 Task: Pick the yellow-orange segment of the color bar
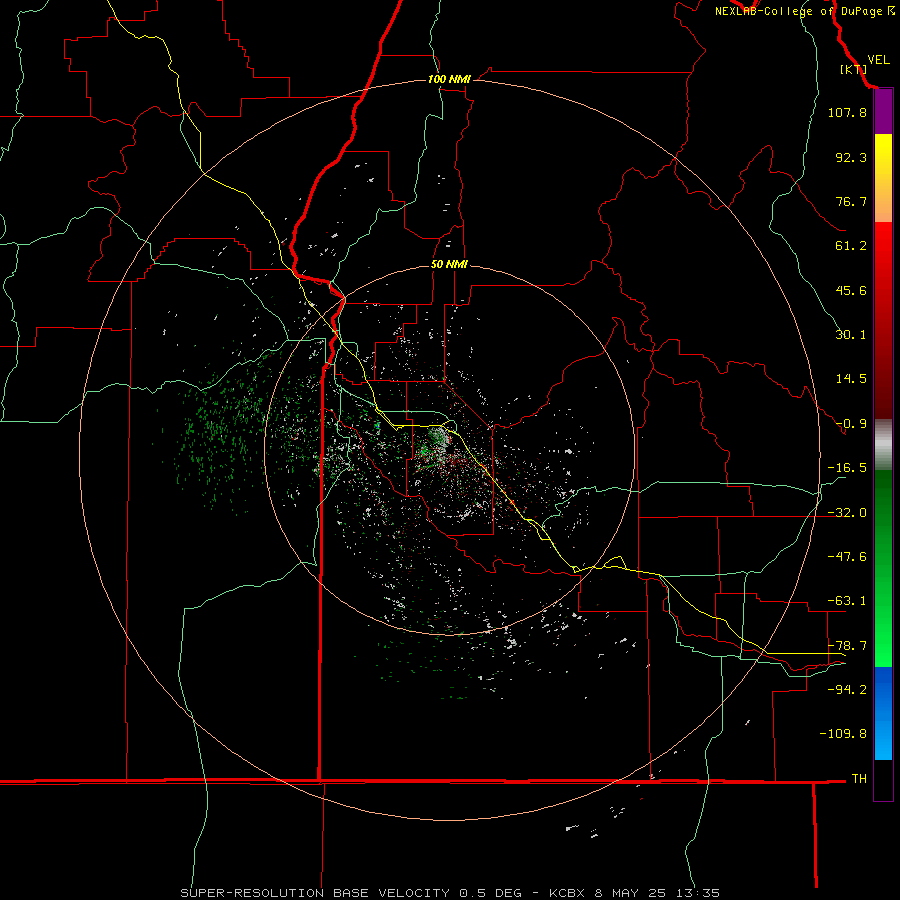point(883,178)
